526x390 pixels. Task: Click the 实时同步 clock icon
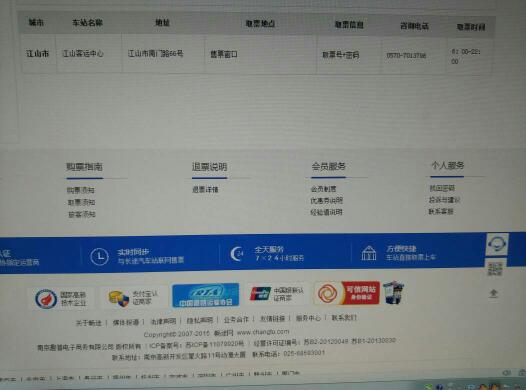click(x=99, y=257)
